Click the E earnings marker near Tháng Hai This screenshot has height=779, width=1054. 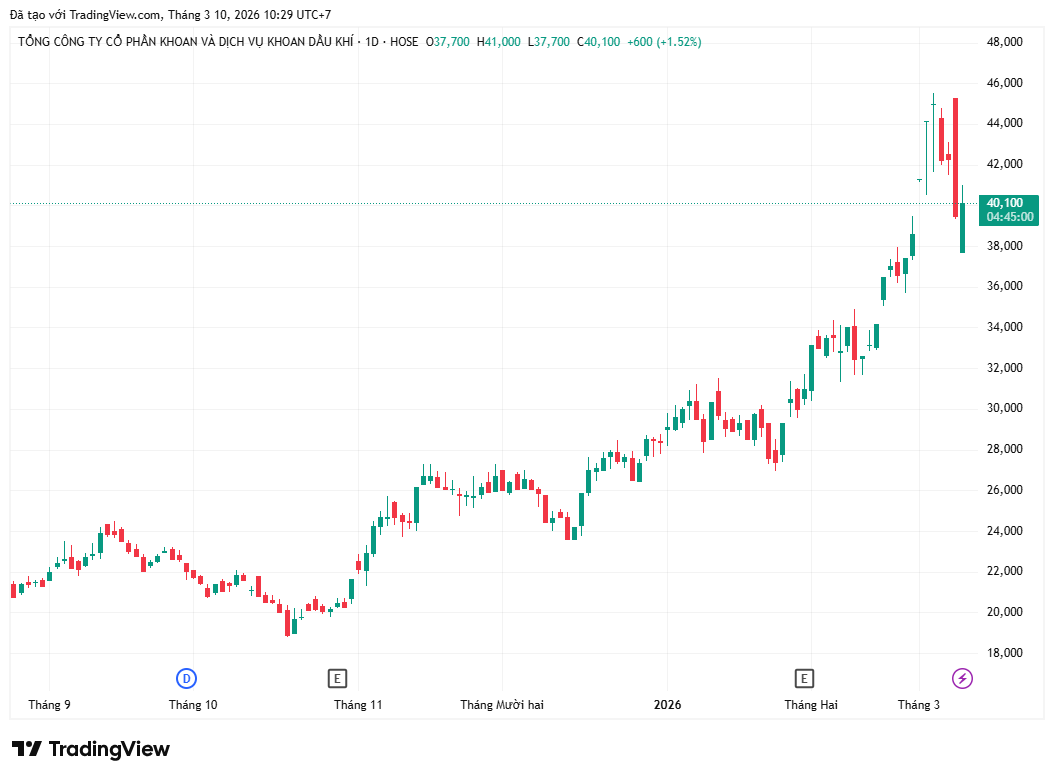803,679
